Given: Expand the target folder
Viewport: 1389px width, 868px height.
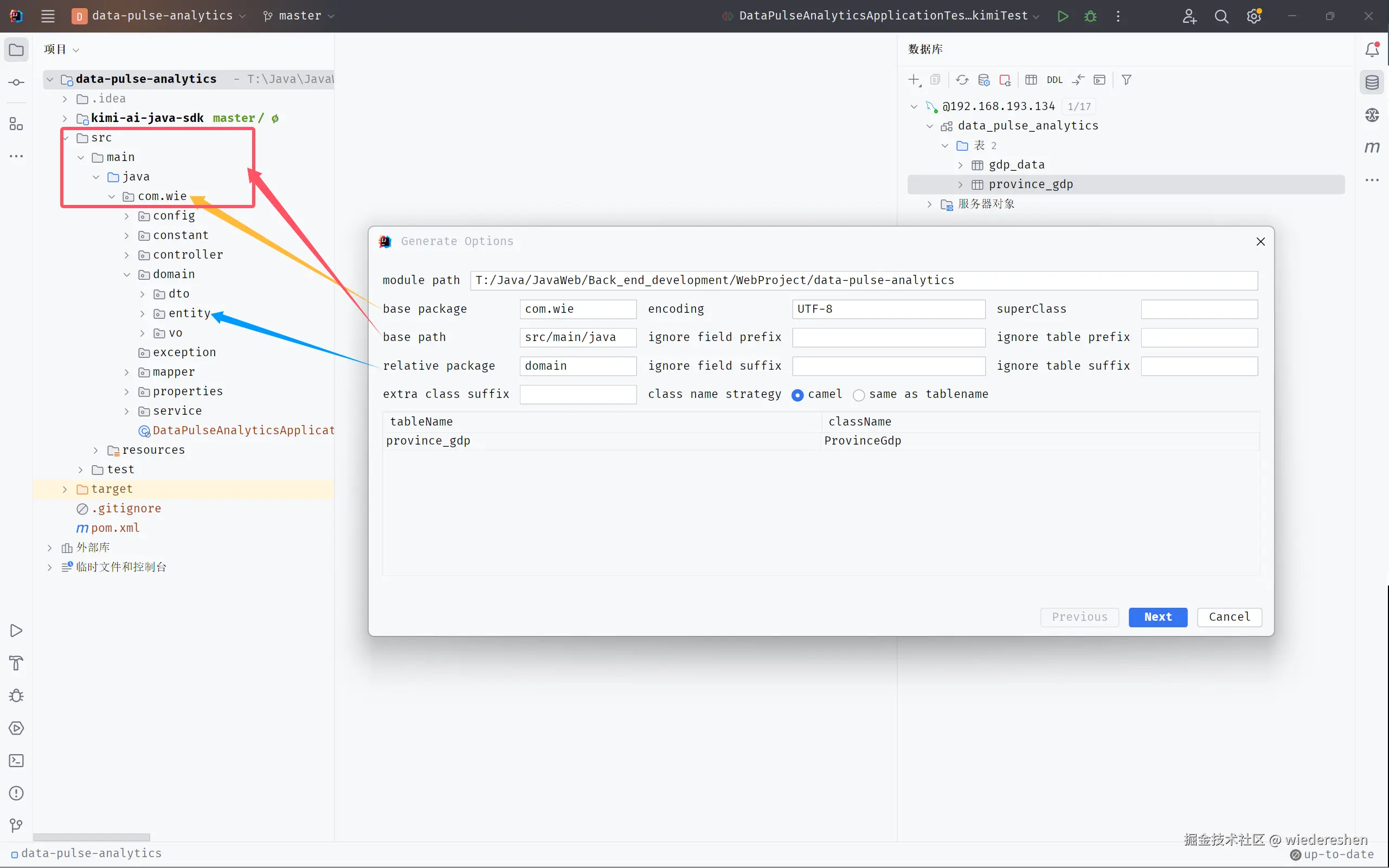Looking at the screenshot, I should pos(65,489).
